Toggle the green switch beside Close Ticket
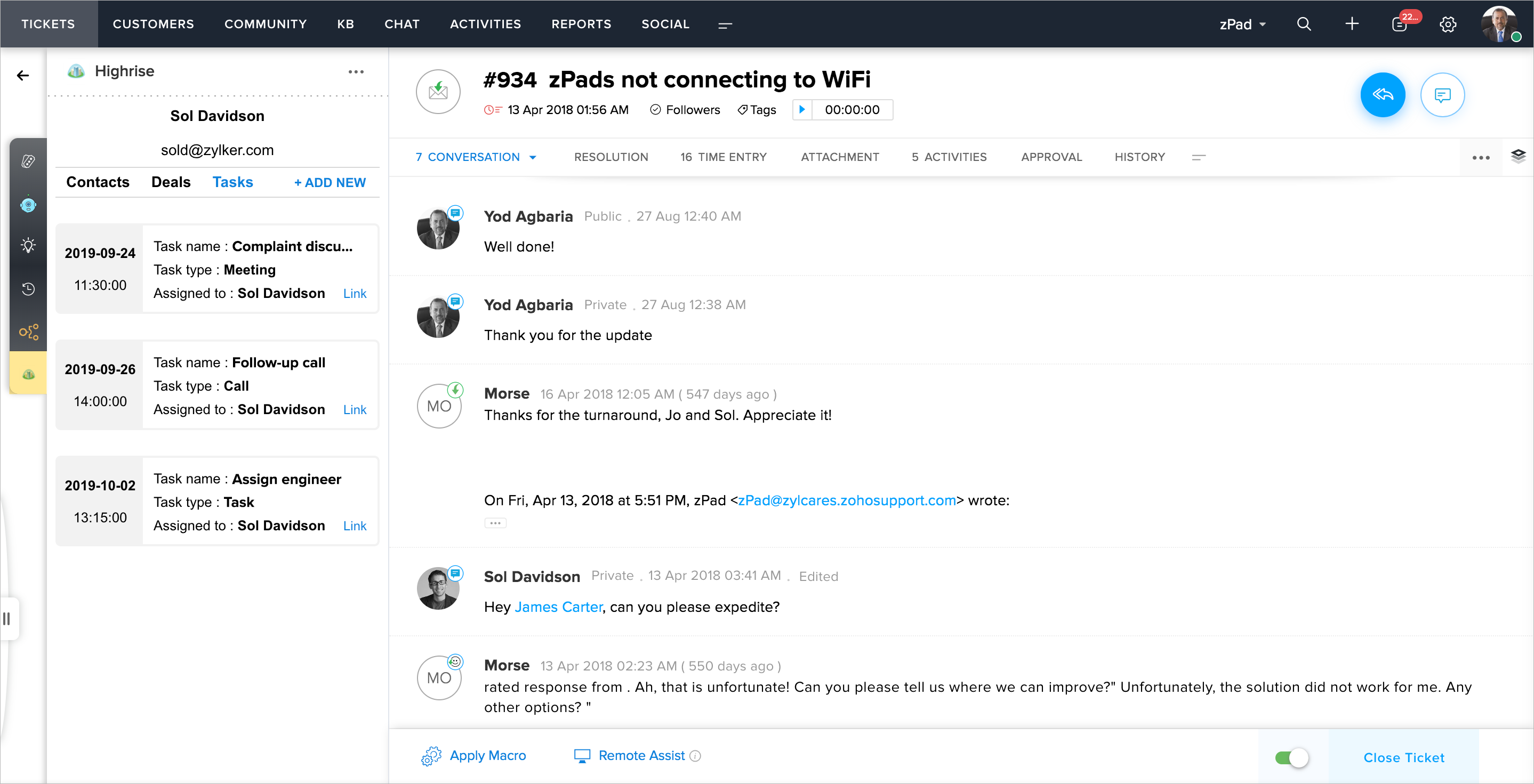This screenshot has height=784, width=1534. 1291,757
